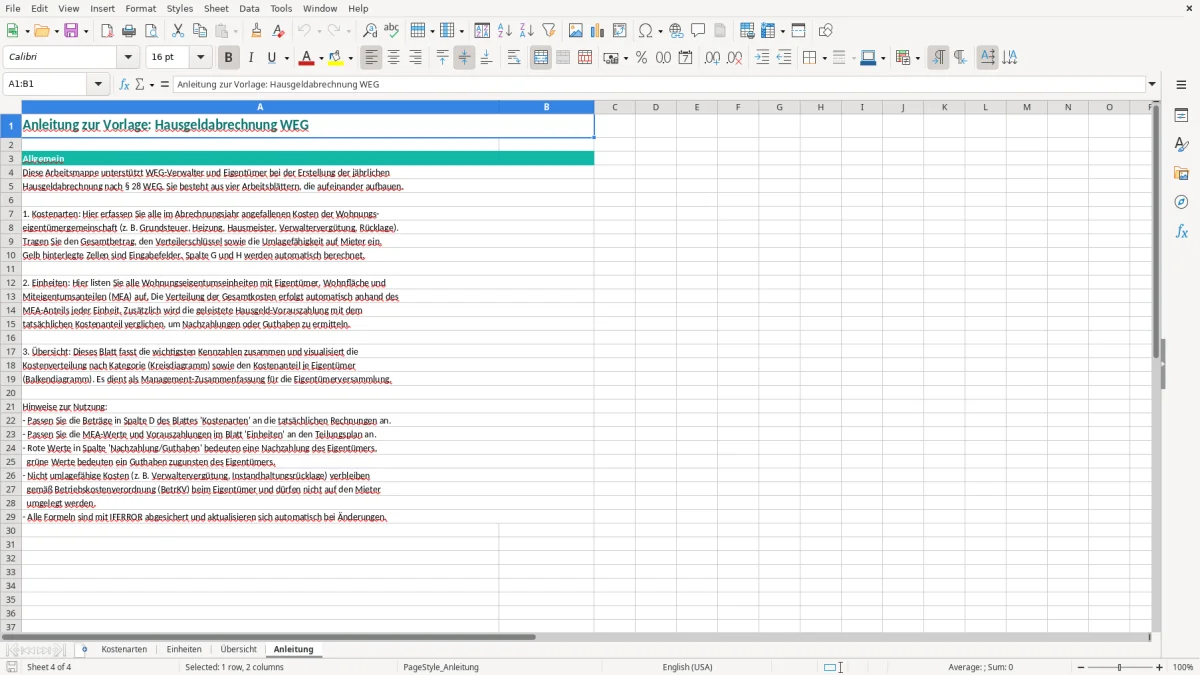The height and width of the screenshot is (675, 1200).
Task: Toggle Print Preview
Action: tap(151, 31)
